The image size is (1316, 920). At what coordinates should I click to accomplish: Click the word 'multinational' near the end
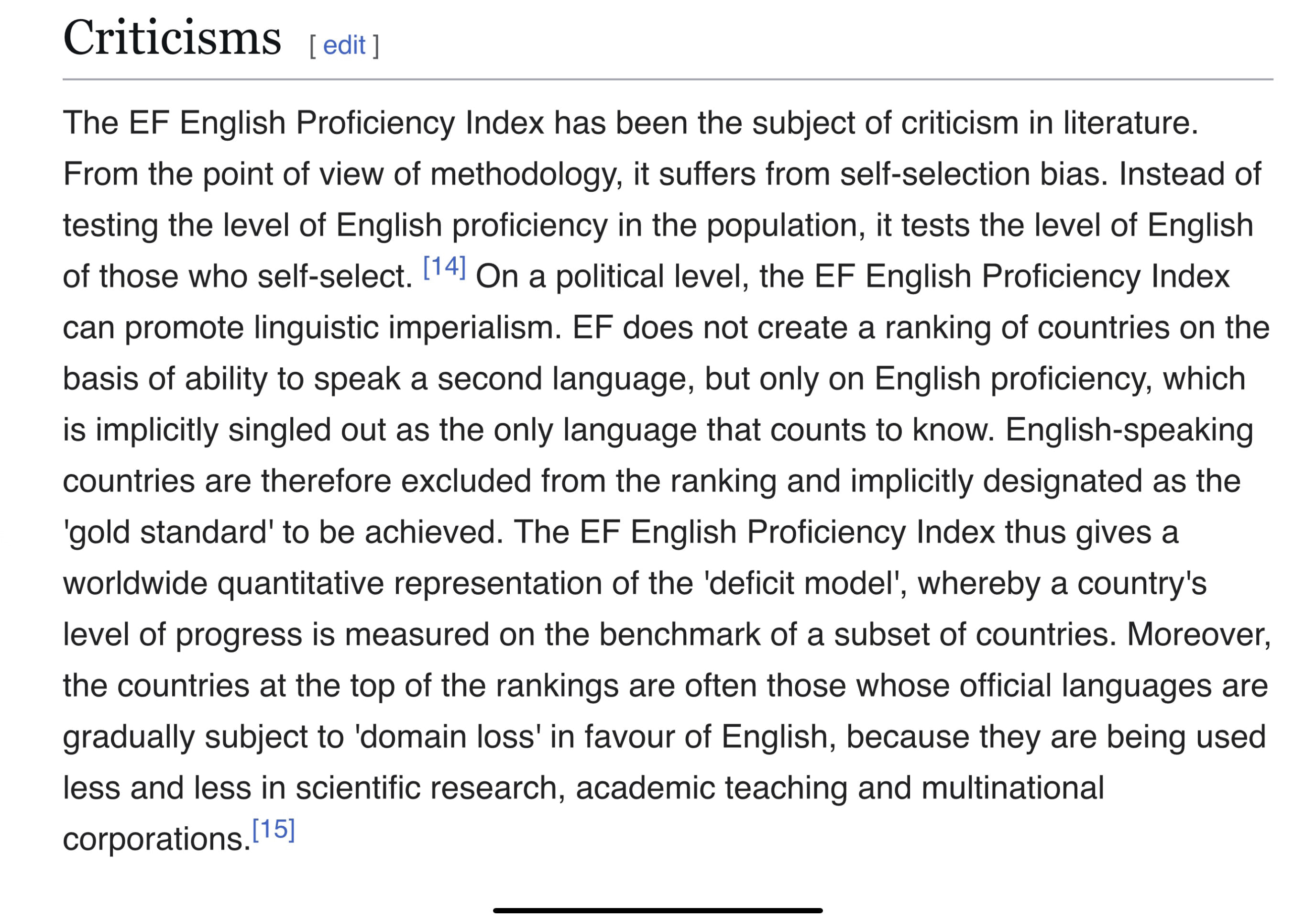[x=1012, y=788]
